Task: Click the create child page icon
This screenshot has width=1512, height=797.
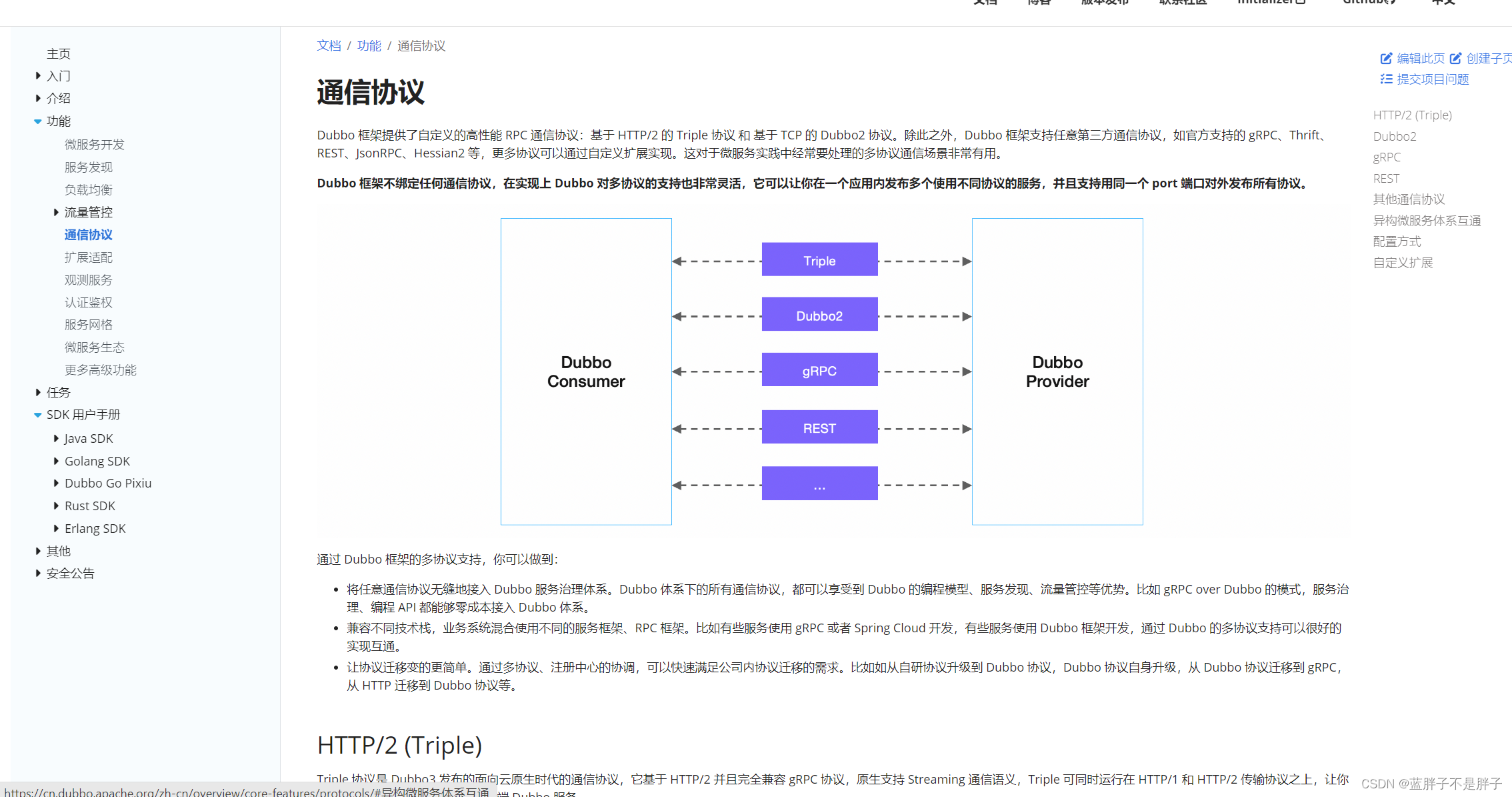Action: coord(1455,59)
